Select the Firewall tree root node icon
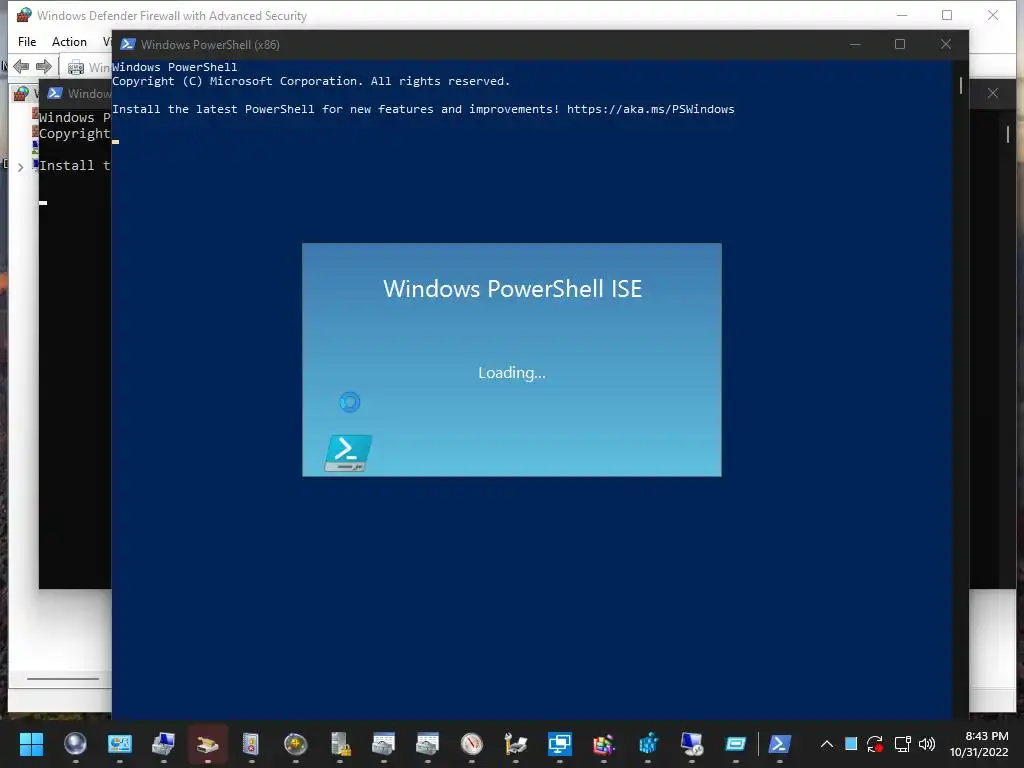1024x768 pixels. [x=22, y=93]
